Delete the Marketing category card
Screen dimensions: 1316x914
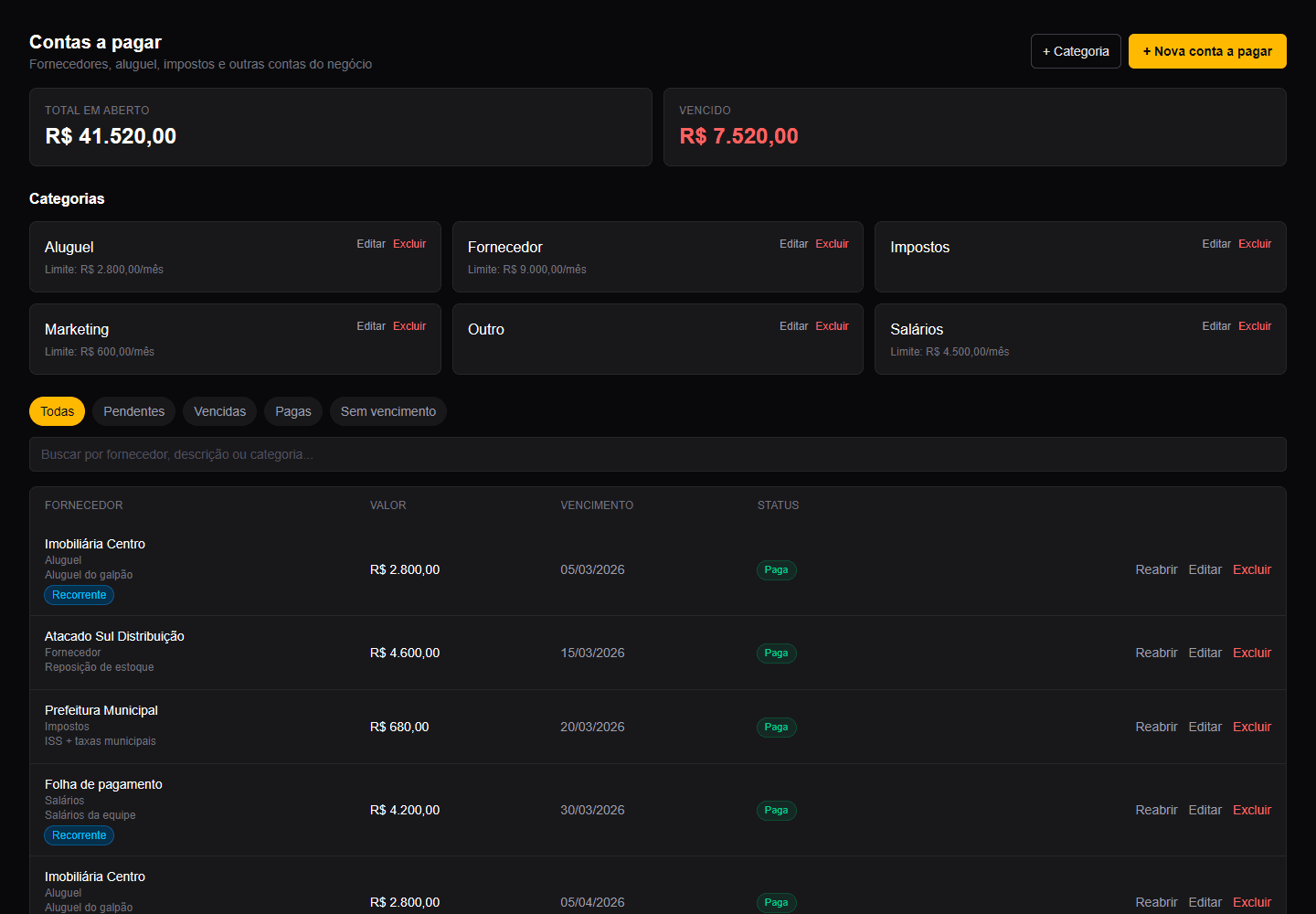coord(409,326)
